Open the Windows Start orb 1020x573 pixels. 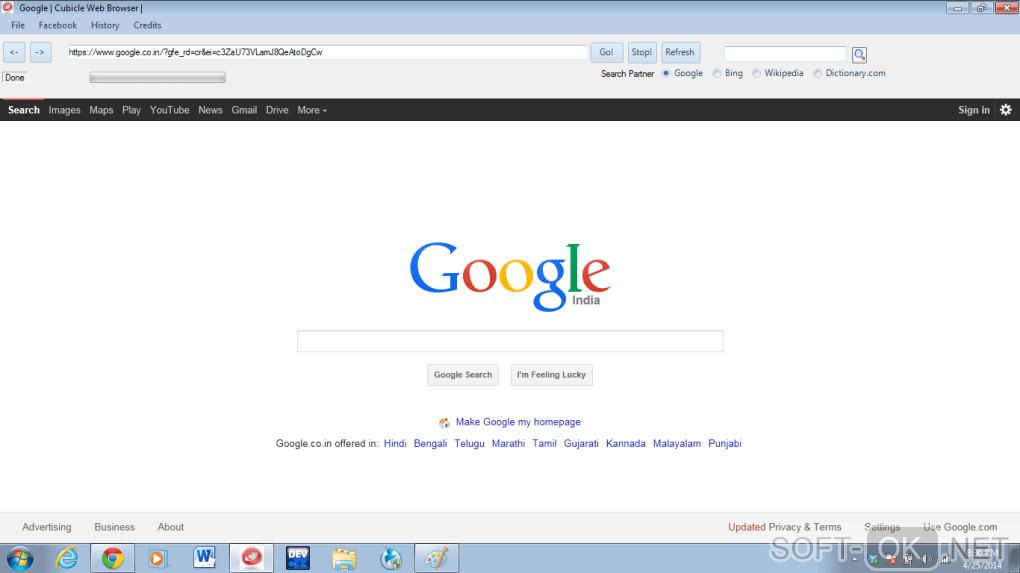pos(20,559)
